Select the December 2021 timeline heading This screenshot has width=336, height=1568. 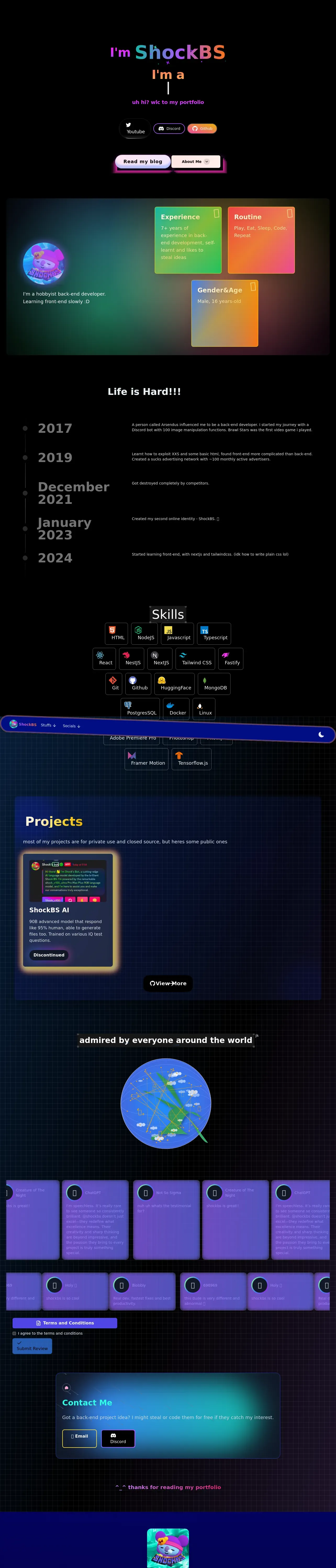pyautogui.click(x=73, y=493)
